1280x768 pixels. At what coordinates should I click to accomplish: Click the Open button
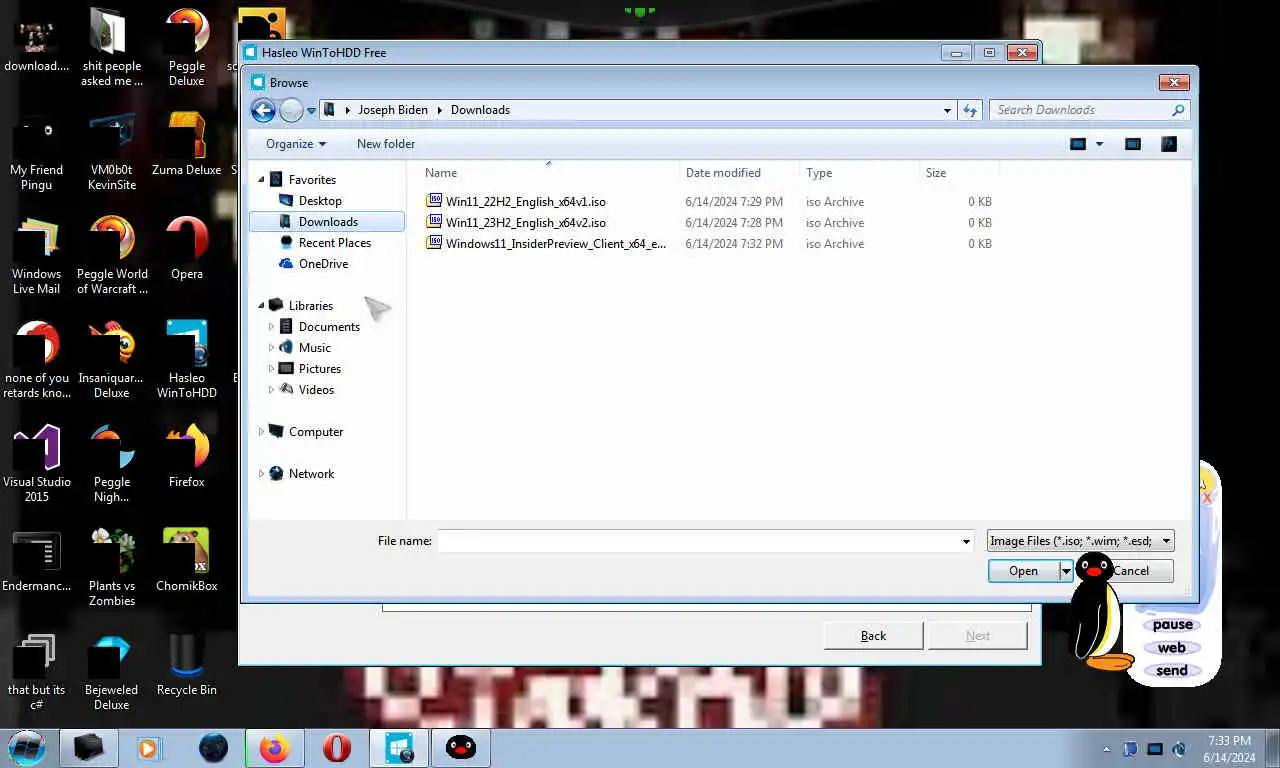click(1023, 571)
